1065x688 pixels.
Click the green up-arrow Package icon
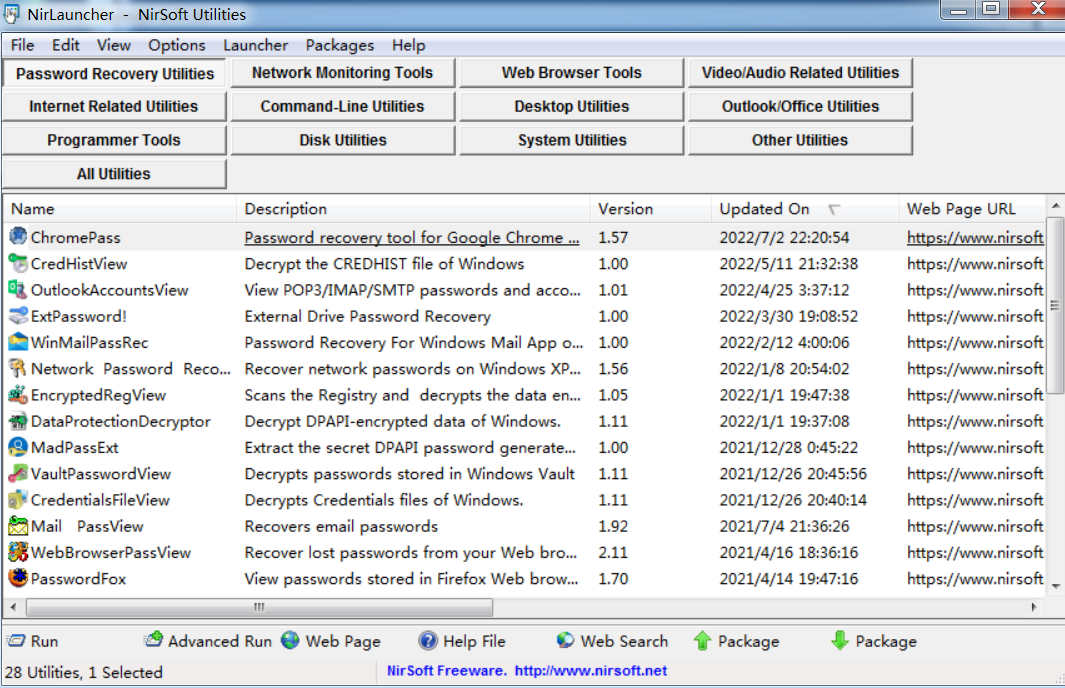[702, 640]
